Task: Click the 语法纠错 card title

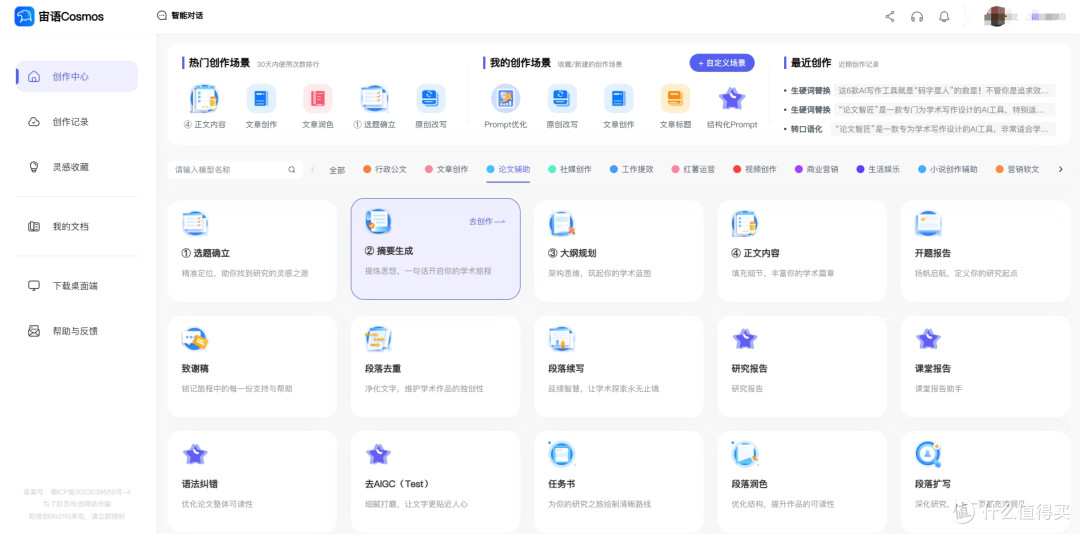Action: click(x=200, y=484)
